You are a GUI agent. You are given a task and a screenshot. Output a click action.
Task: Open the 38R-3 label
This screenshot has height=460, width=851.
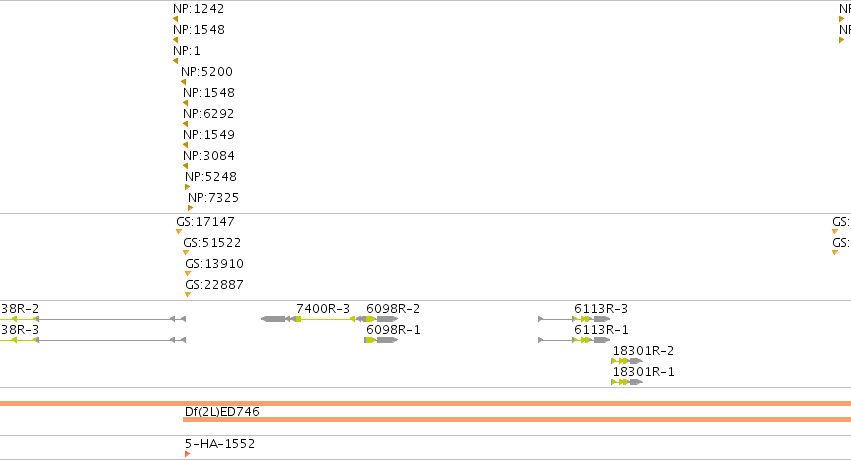[x=20, y=330]
